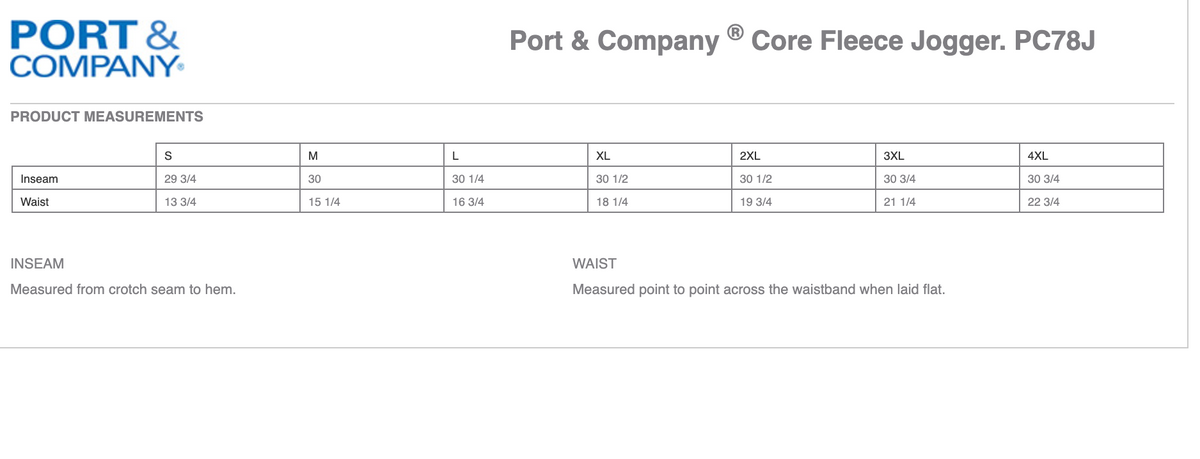This screenshot has height=459, width=1200.
Task: Select the 2XL size column header
Action: [x=750, y=156]
